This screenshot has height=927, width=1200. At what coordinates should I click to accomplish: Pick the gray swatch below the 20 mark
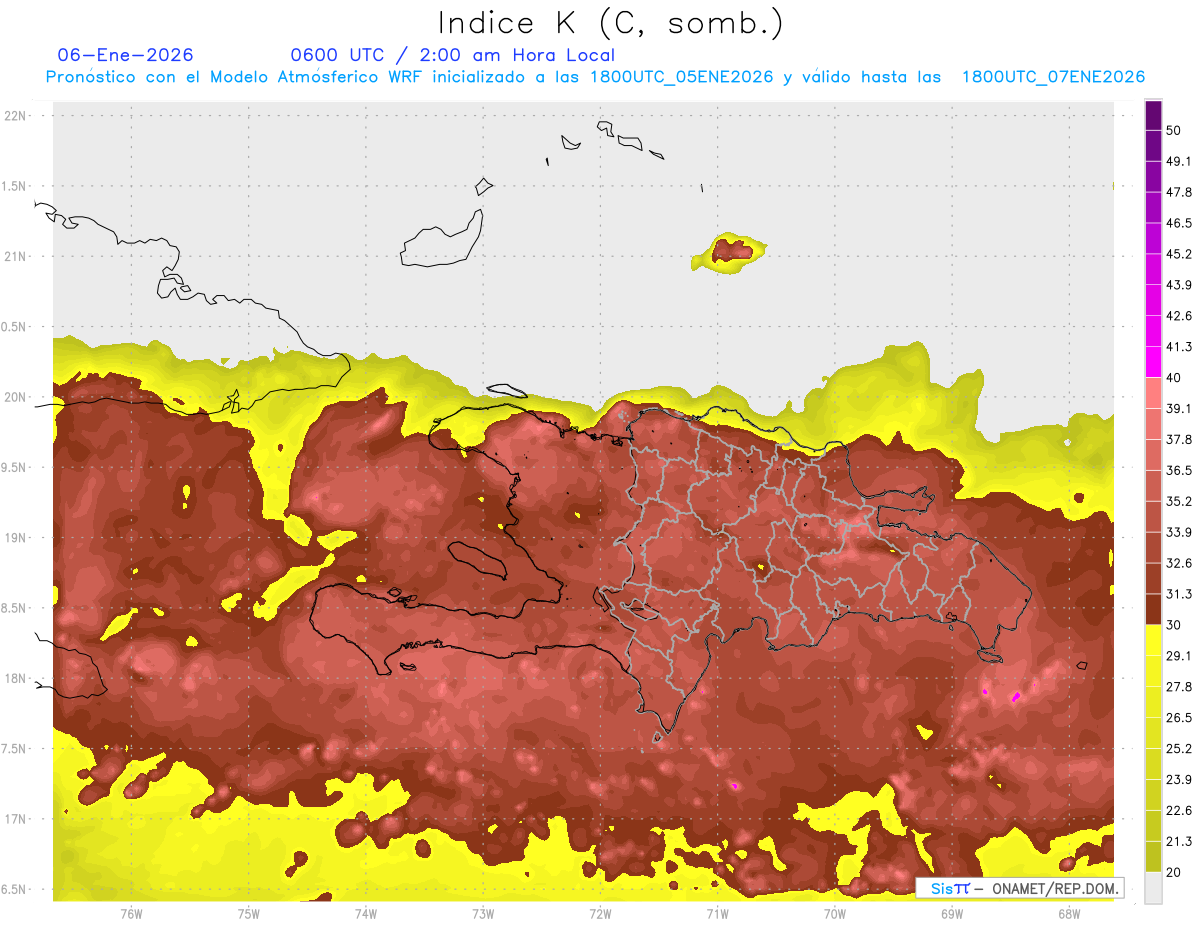click(x=1153, y=888)
